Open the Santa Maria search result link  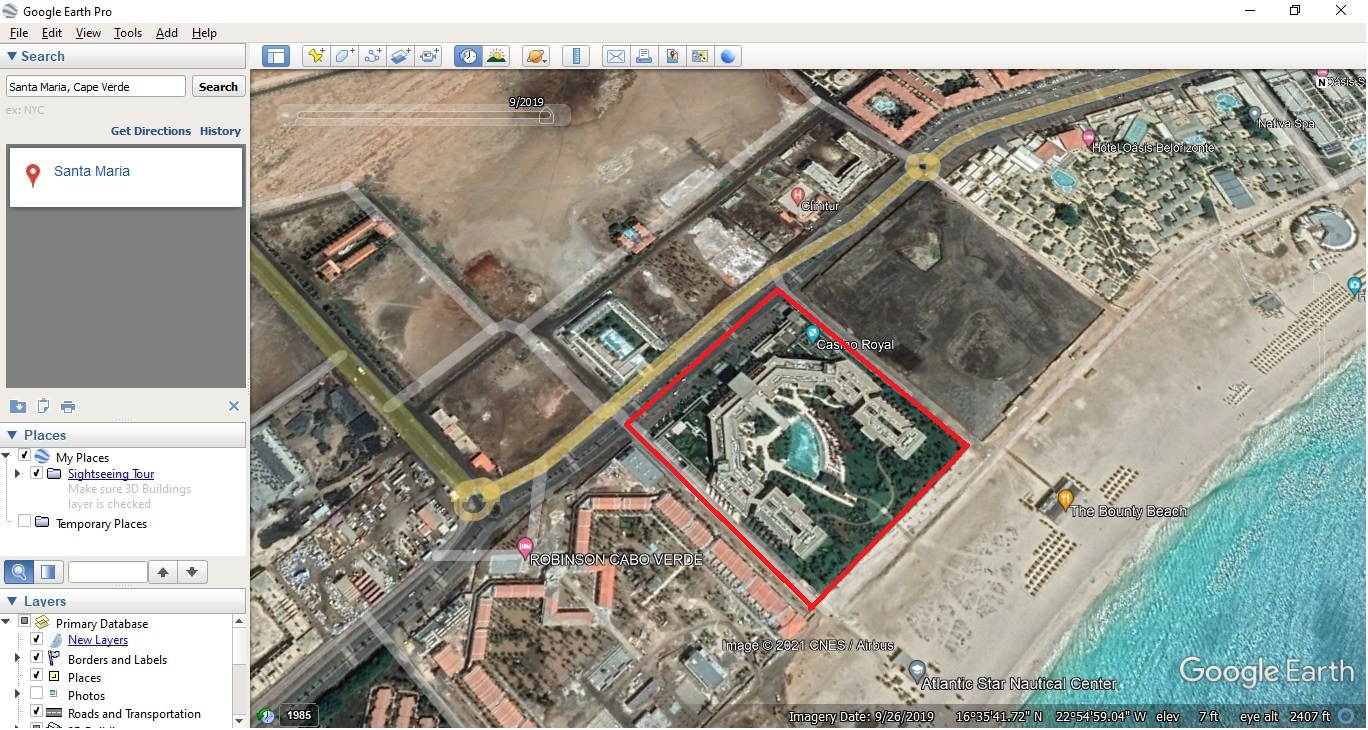point(92,171)
